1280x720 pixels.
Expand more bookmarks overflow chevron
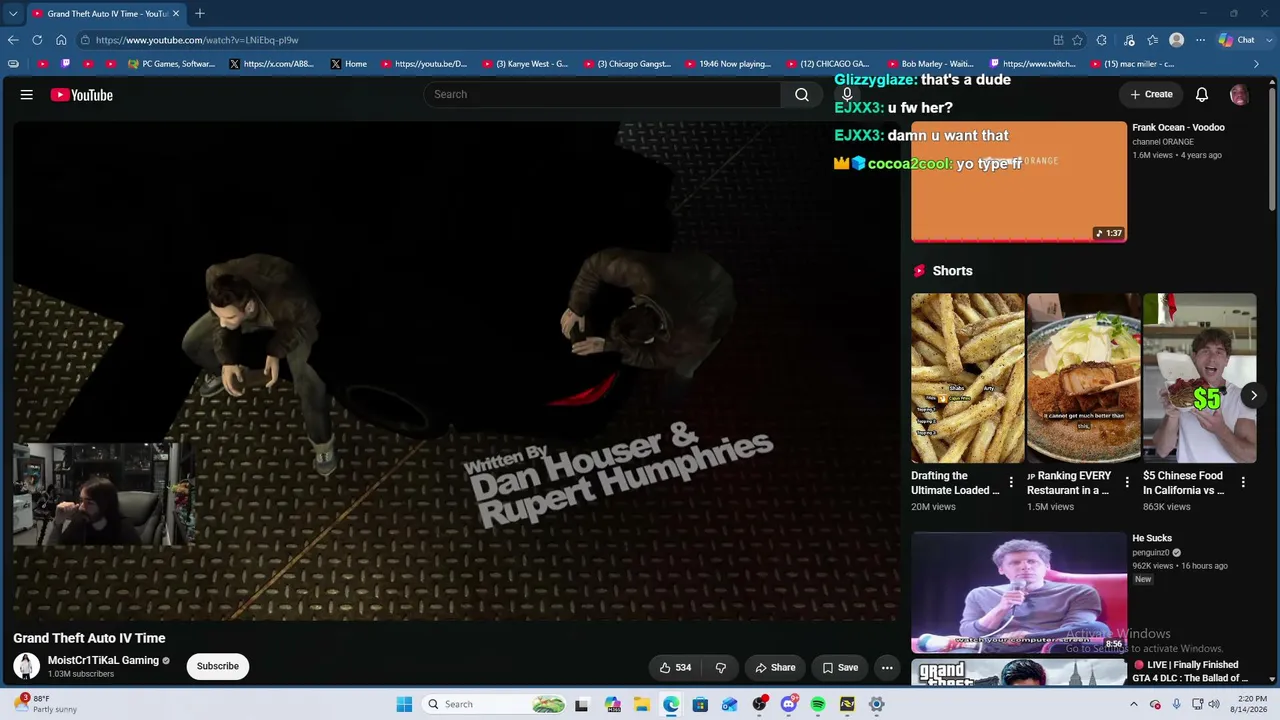point(1257,64)
